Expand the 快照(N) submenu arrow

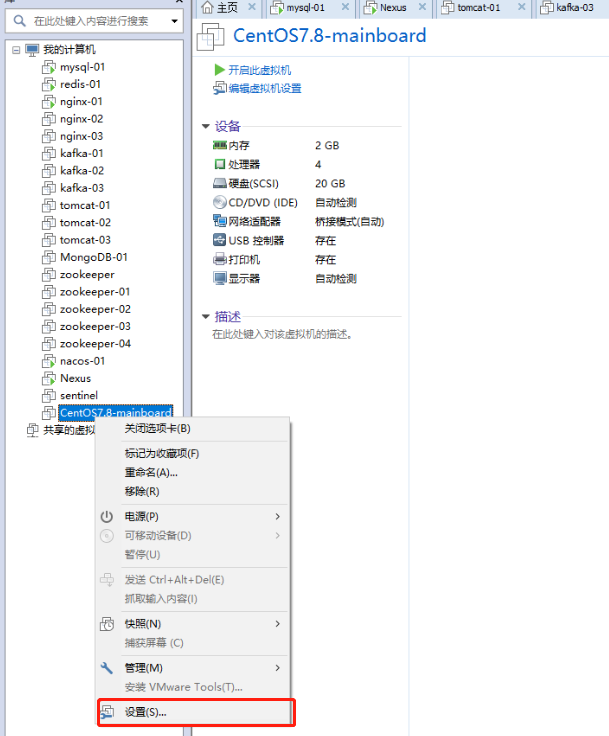point(278,624)
